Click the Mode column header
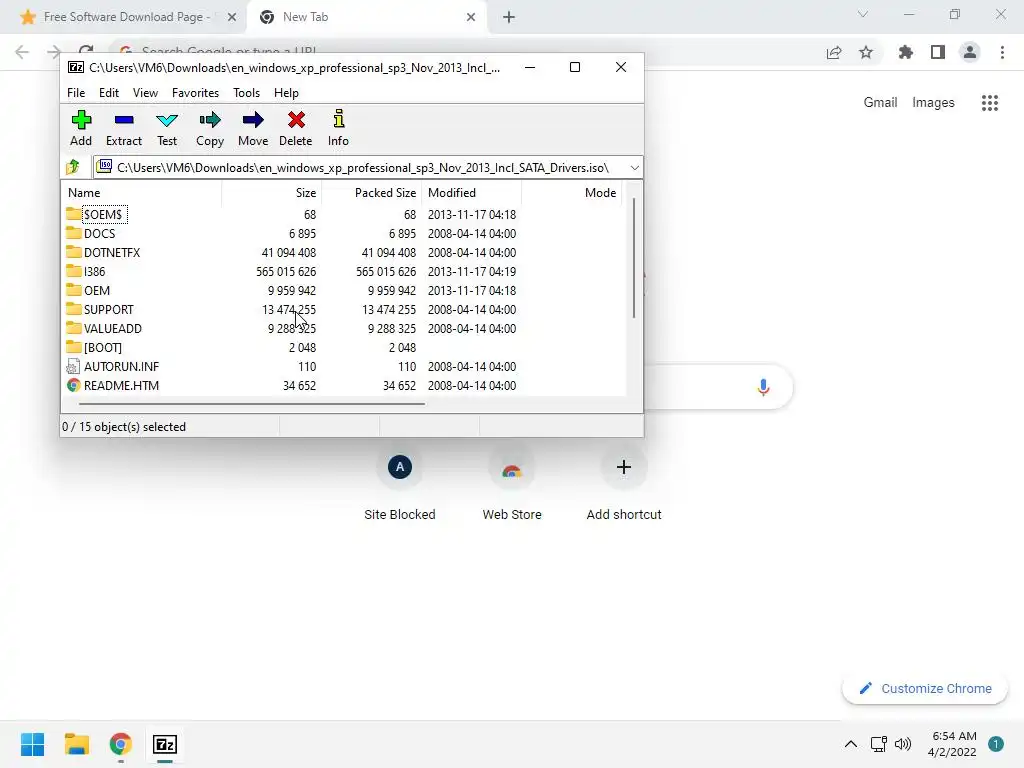This screenshot has width=1024, height=768. [571, 193]
